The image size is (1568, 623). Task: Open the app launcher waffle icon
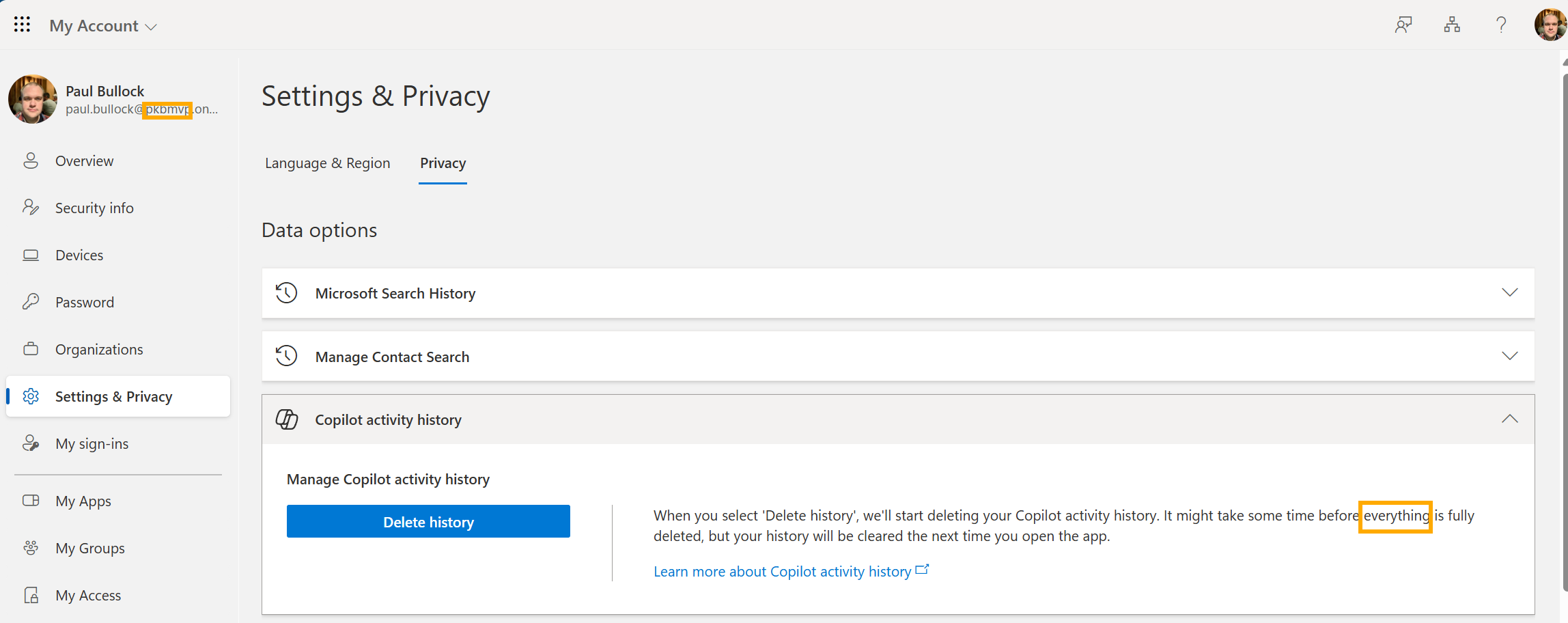tap(22, 25)
